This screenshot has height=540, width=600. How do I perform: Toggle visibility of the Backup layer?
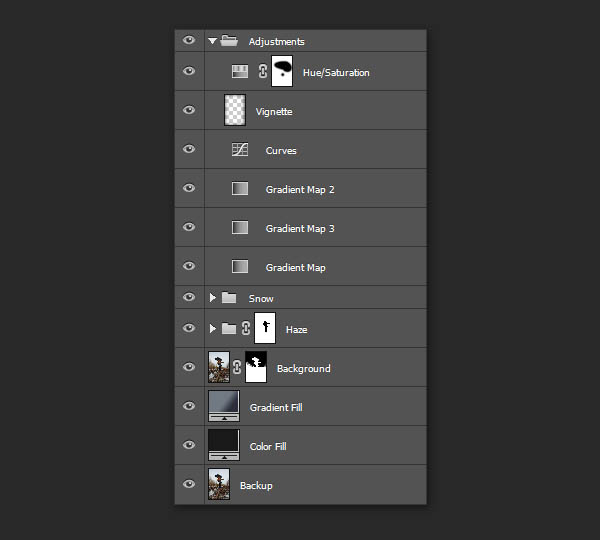tap(189, 485)
